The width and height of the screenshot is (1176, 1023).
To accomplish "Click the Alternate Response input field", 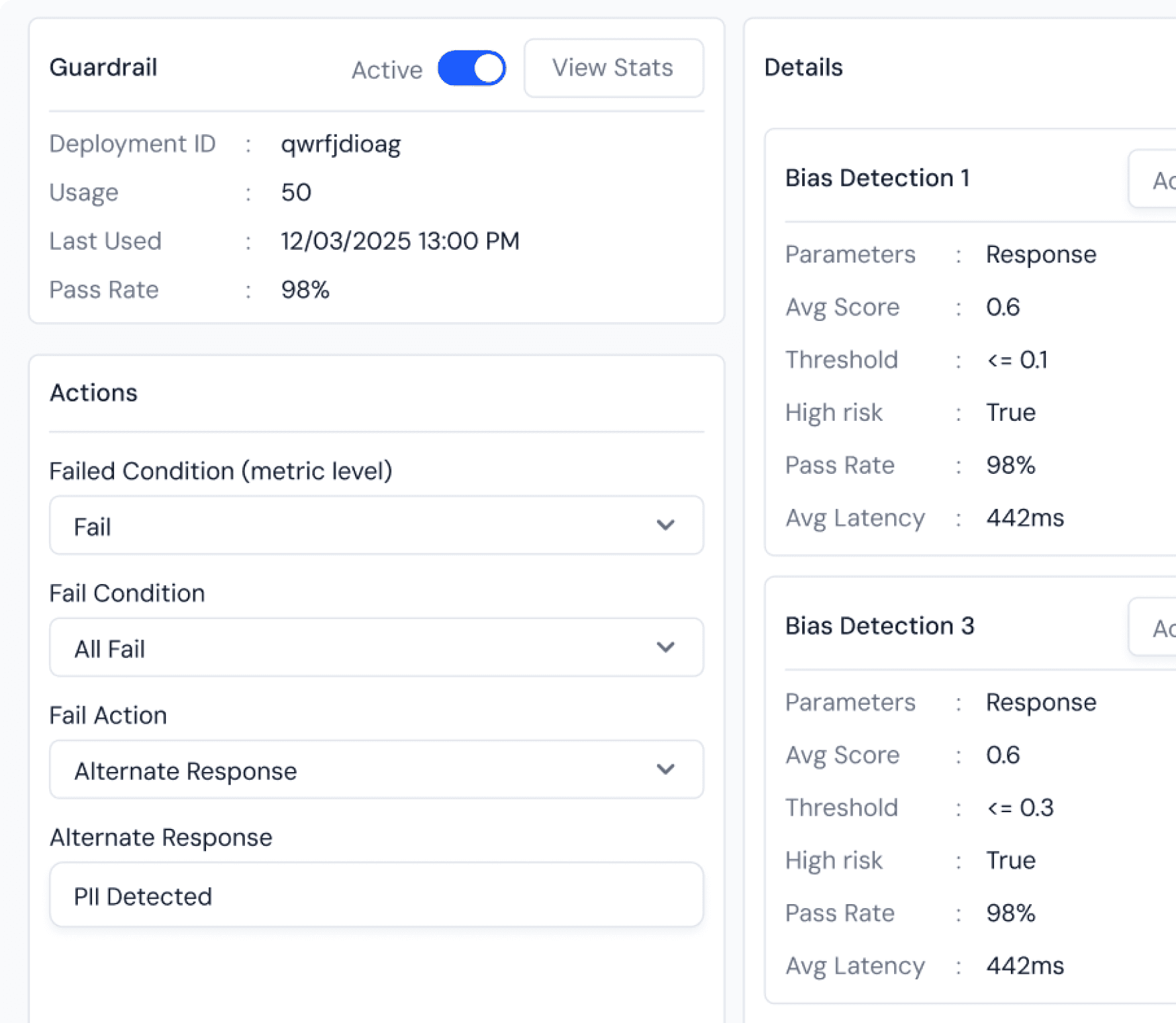I will [377, 895].
